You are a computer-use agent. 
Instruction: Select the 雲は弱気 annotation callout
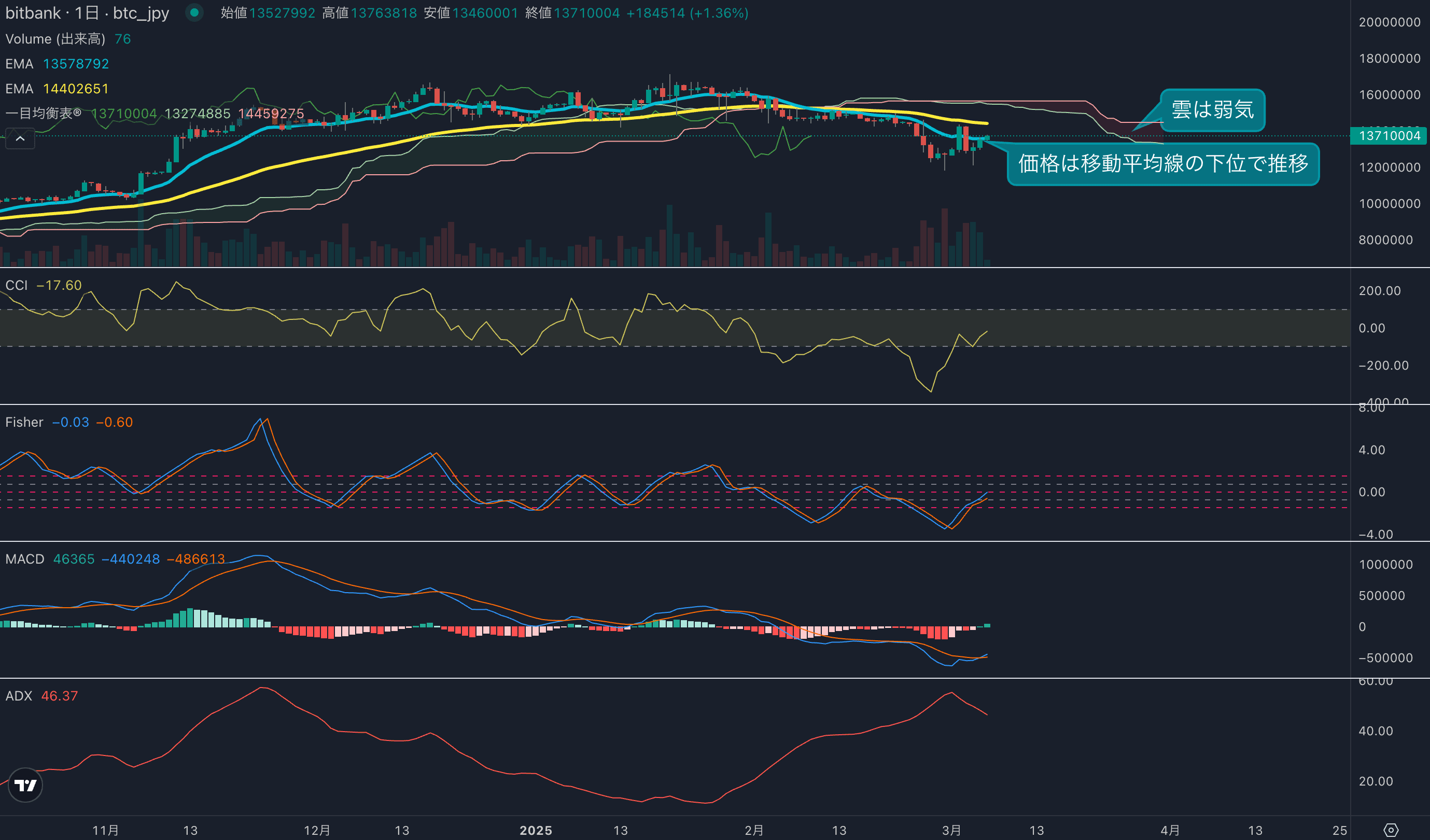point(1212,109)
